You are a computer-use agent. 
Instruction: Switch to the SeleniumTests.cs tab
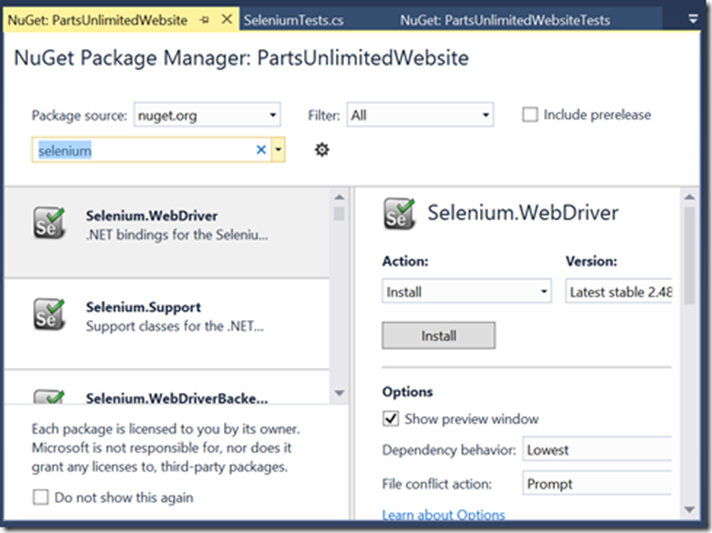(293, 20)
